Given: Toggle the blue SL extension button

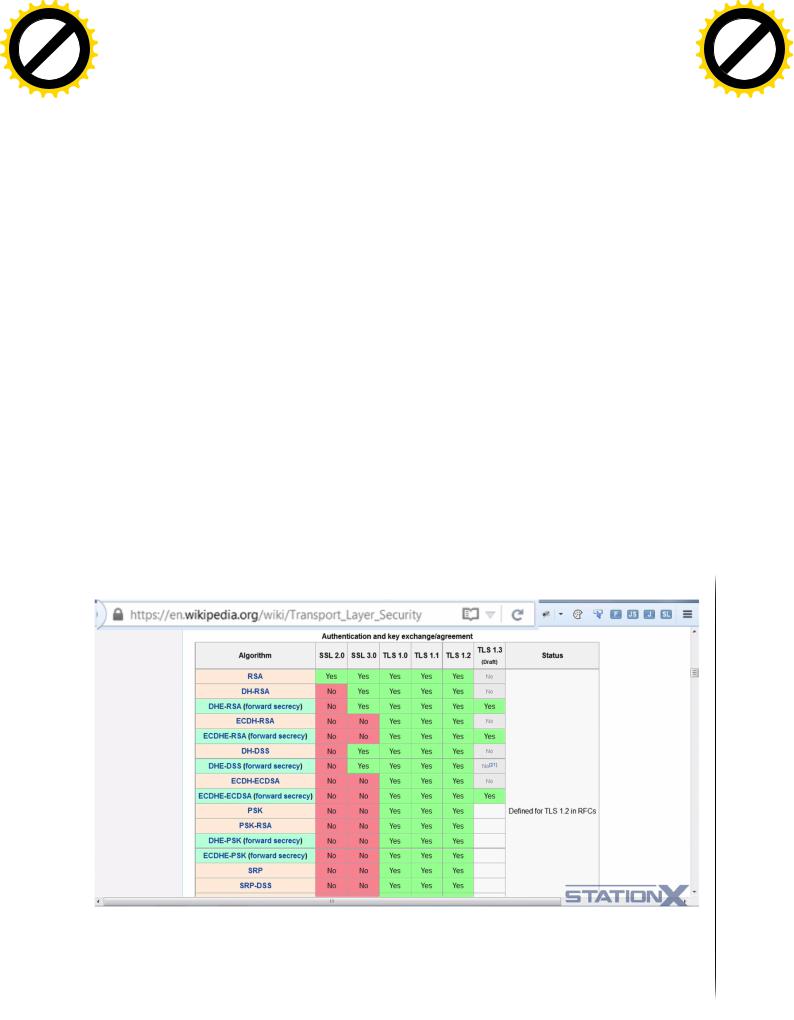Looking at the screenshot, I should coord(666,614).
